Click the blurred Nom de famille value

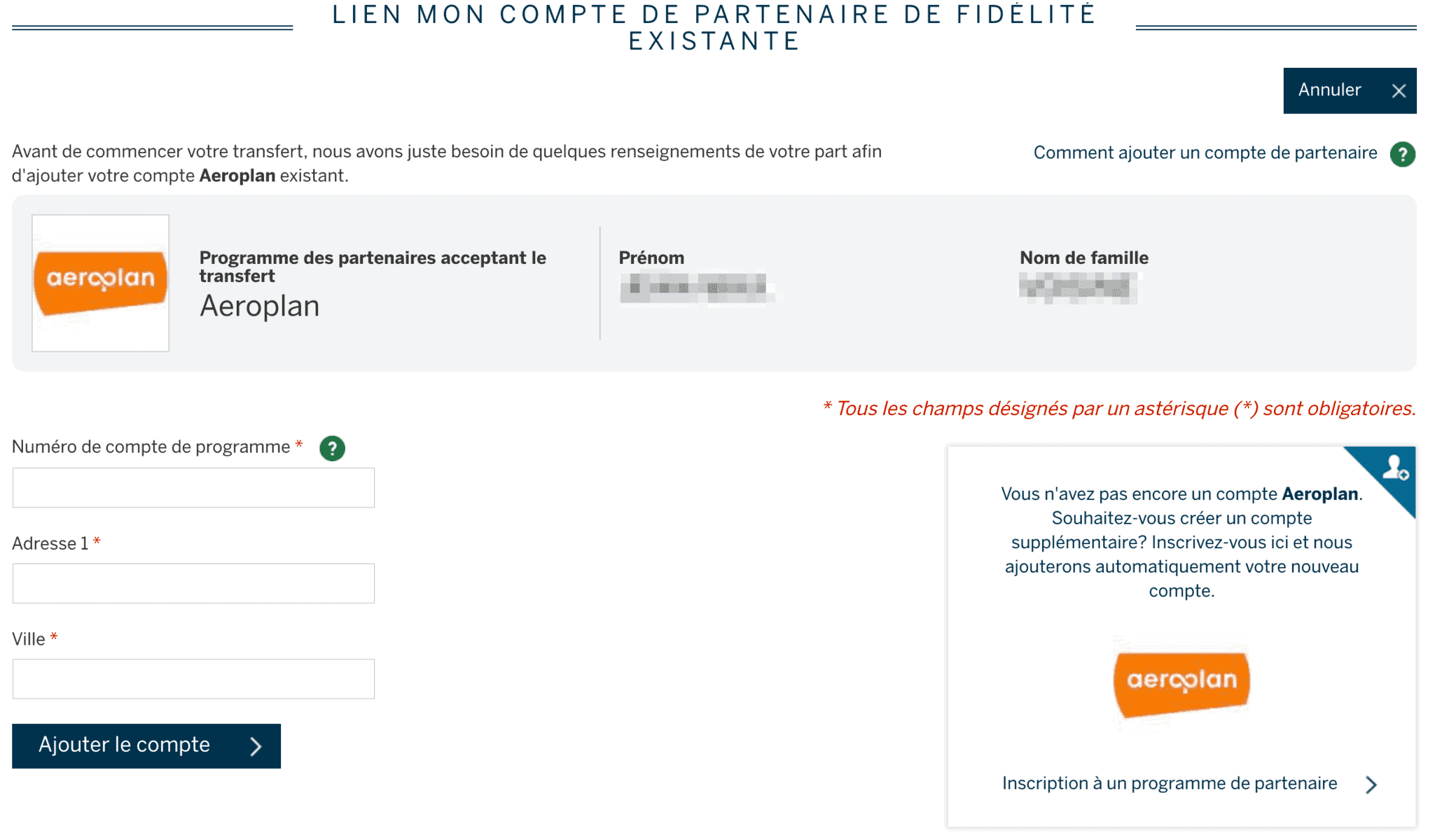[1079, 288]
